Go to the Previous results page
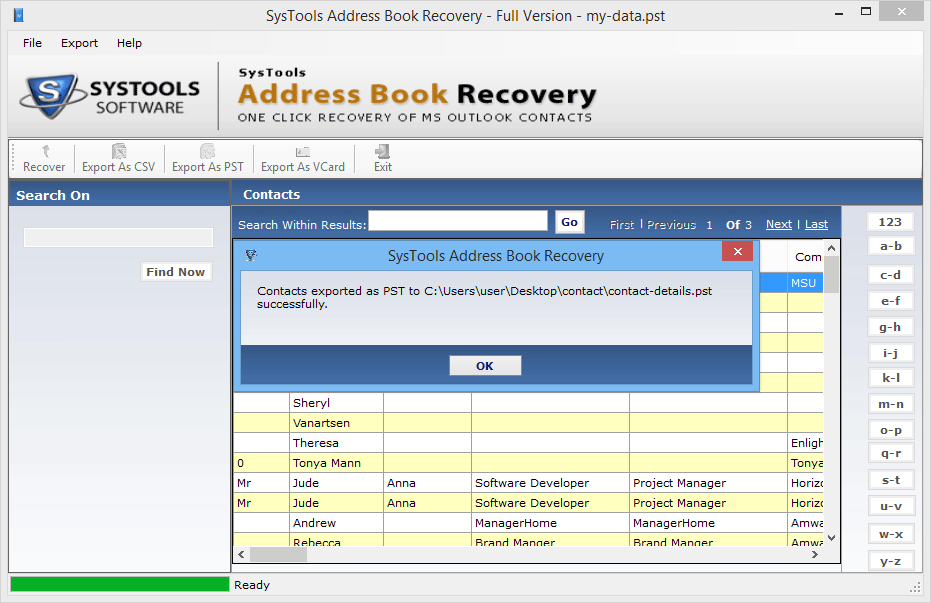The height and width of the screenshot is (603, 931). coord(672,224)
